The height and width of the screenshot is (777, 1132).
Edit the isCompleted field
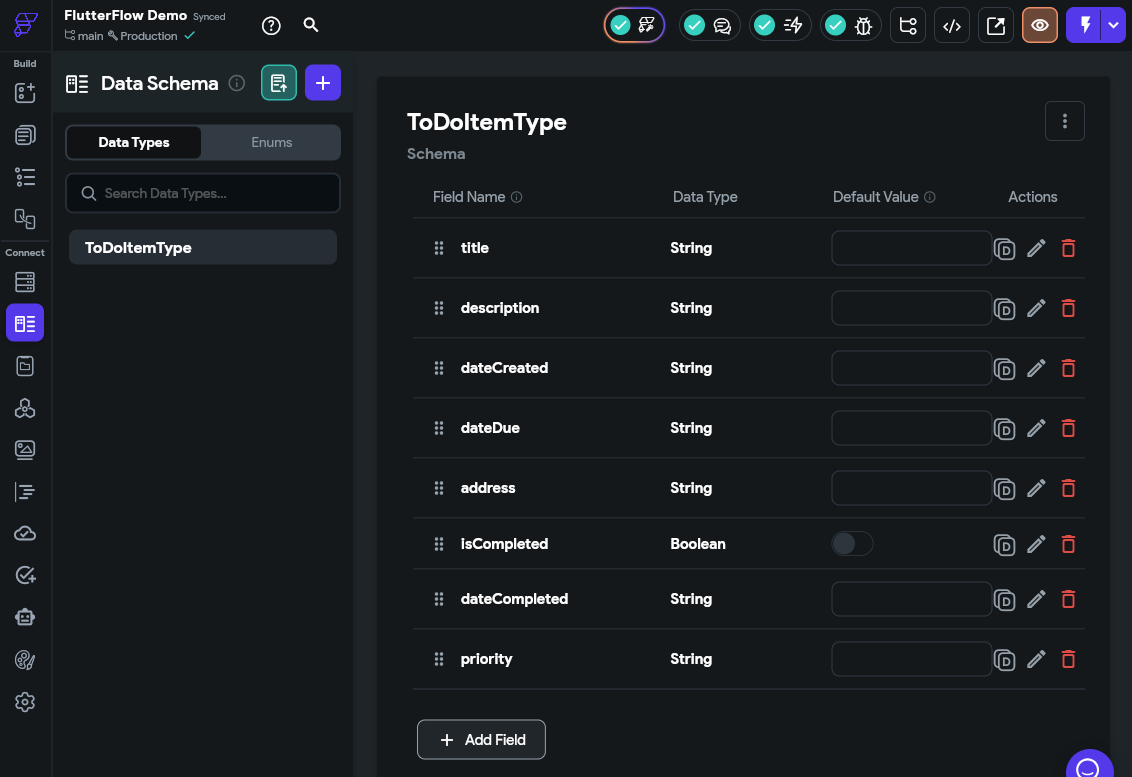pyautogui.click(x=1036, y=544)
